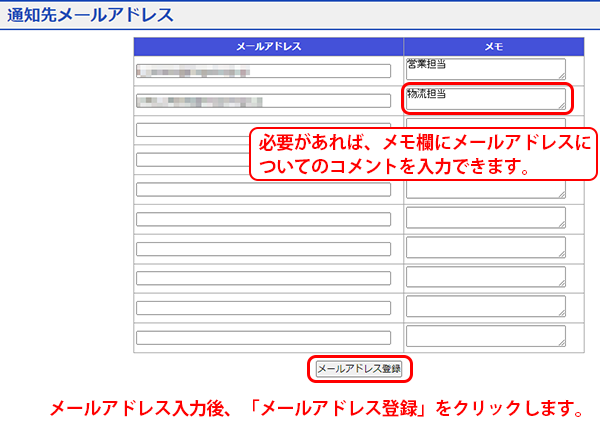Select the sixth row email address field
This screenshot has width=600, height=440.
pyautogui.click(x=263, y=219)
